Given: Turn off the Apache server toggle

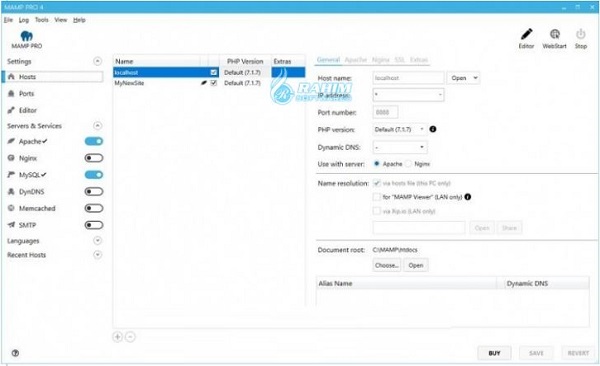Looking at the screenshot, I should [94, 141].
